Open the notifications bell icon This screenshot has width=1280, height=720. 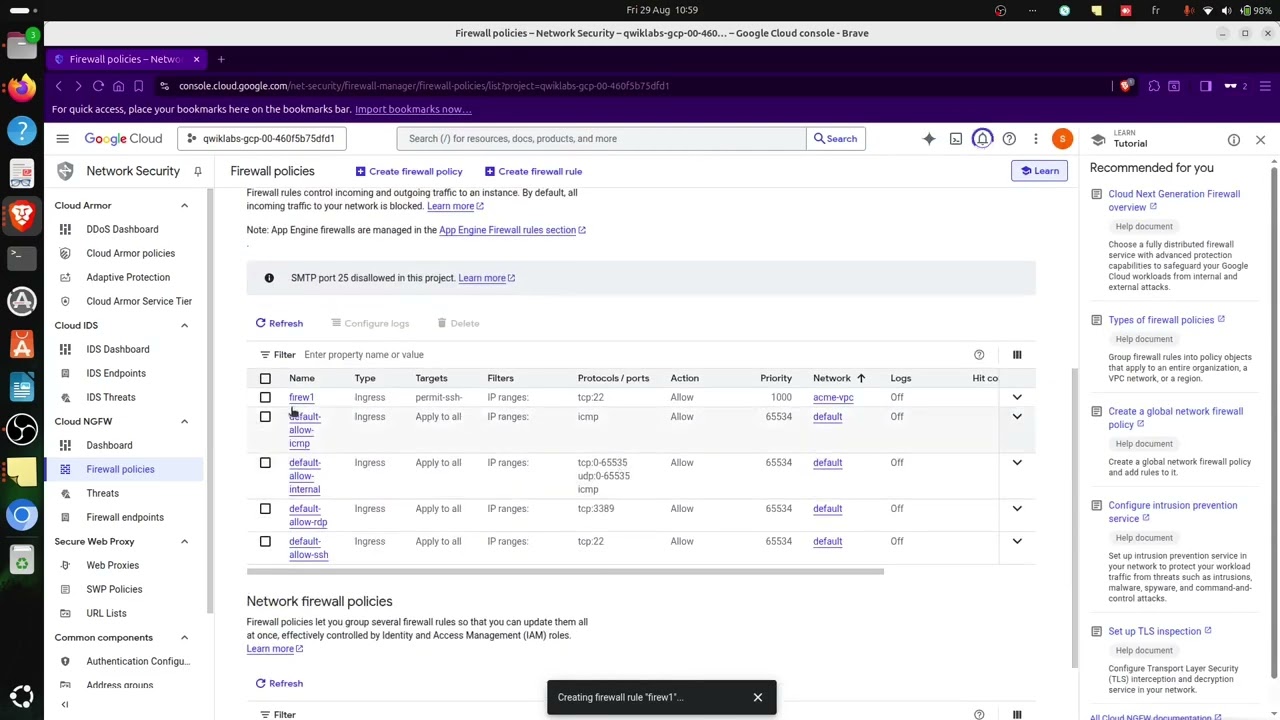pyautogui.click(x=983, y=139)
